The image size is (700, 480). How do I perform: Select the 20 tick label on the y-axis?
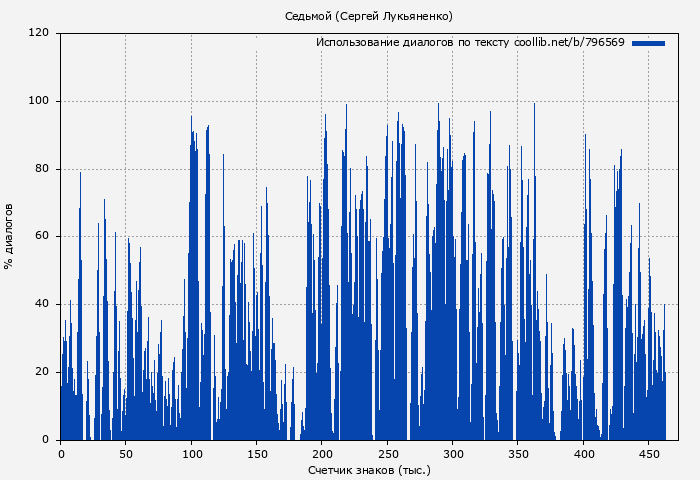click(42, 372)
